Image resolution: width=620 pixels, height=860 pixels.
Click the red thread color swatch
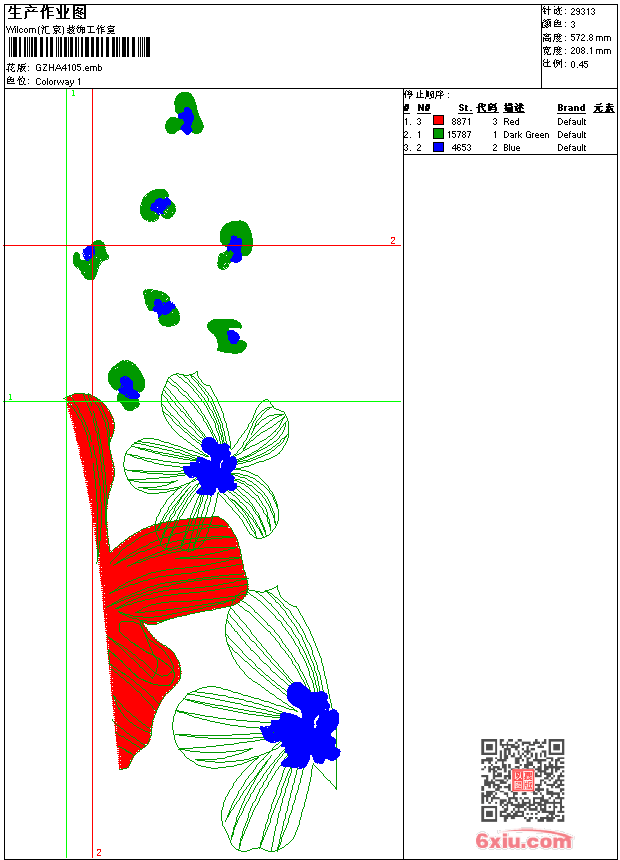pos(438,121)
